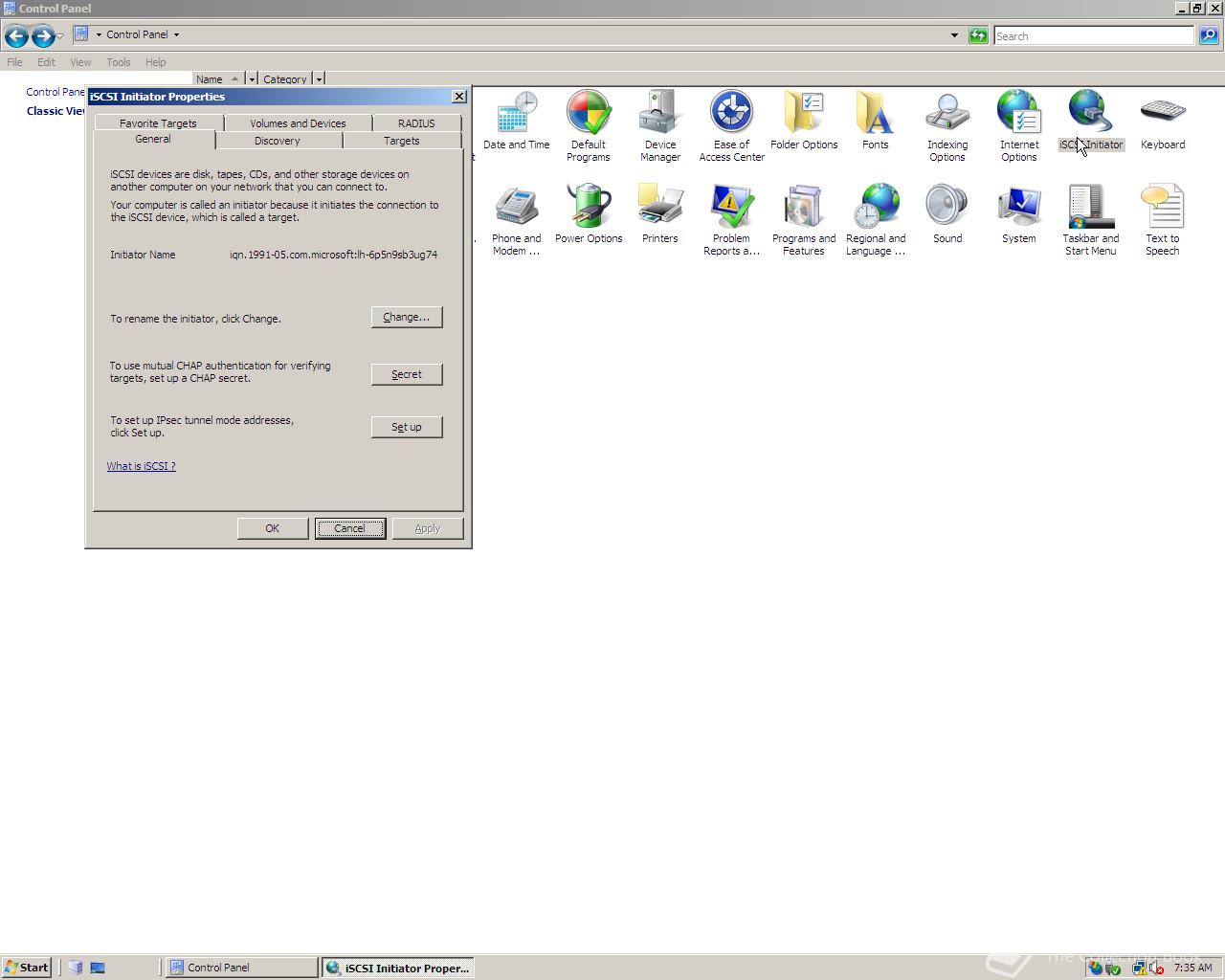1225x980 pixels.
Task: Switch to the Discovery tab
Action: coord(278,141)
